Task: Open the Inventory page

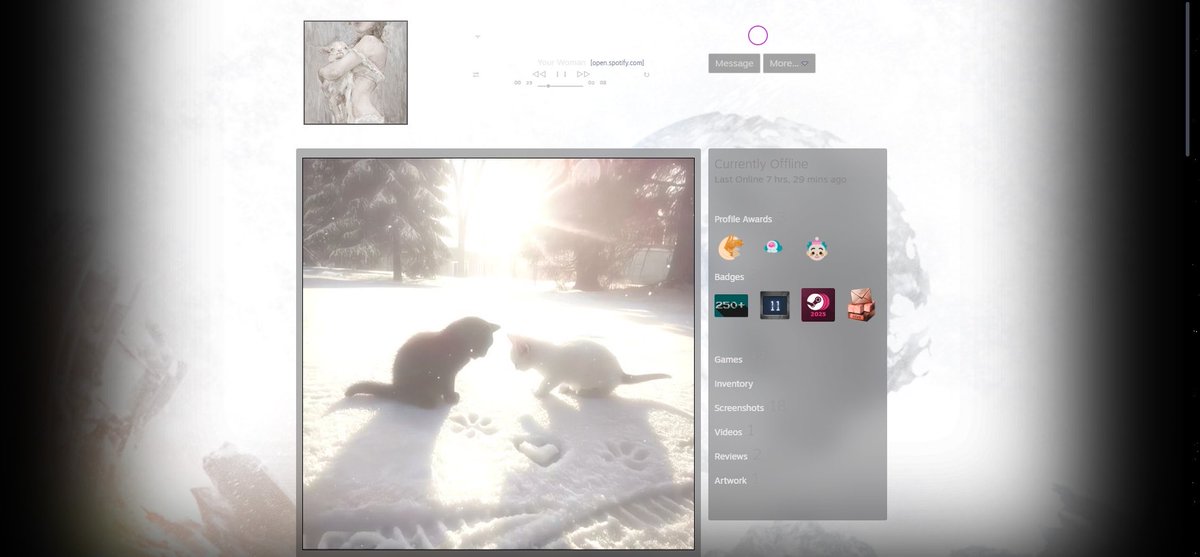Action: (x=734, y=384)
